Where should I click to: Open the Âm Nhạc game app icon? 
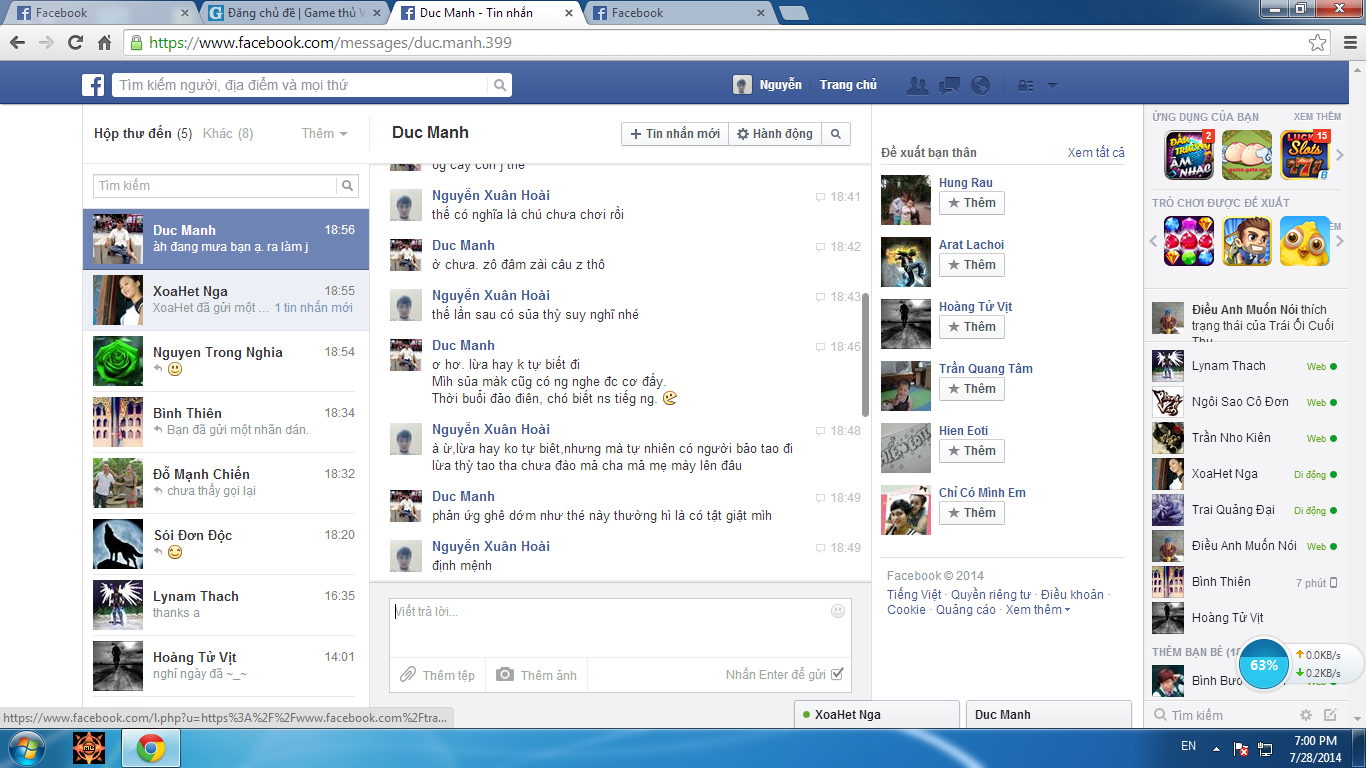tap(1189, 155)
